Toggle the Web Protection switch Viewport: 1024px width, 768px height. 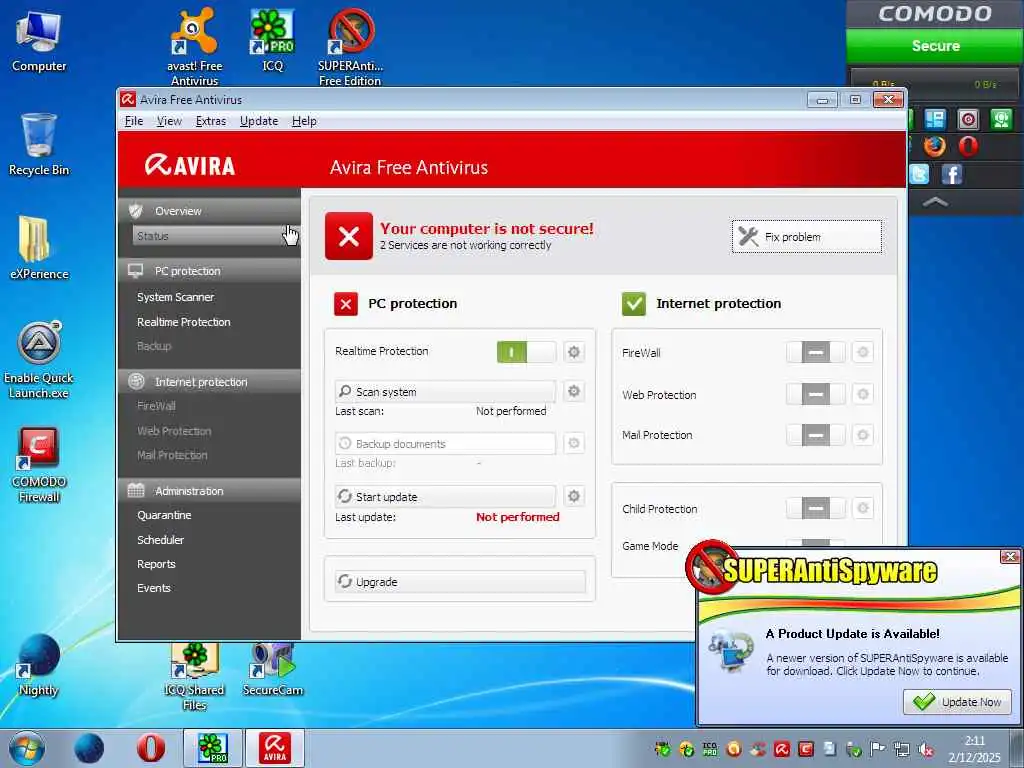(815, 394)
